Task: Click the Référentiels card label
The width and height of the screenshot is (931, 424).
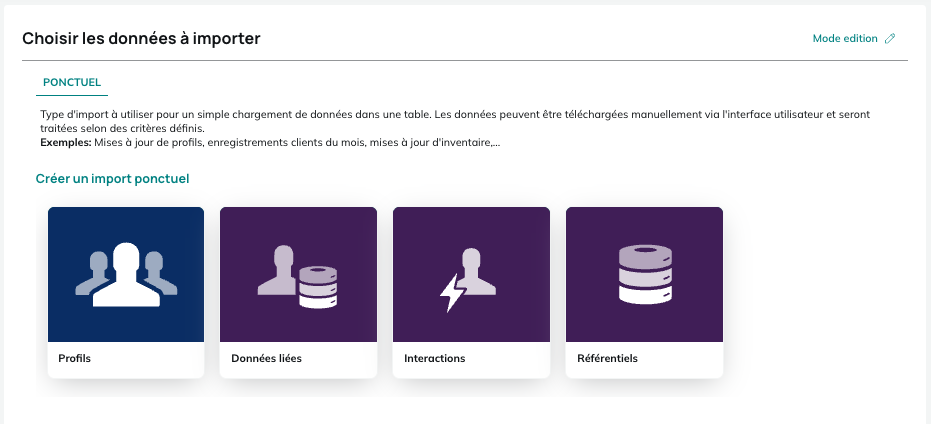Action: (x=607, y=359)
